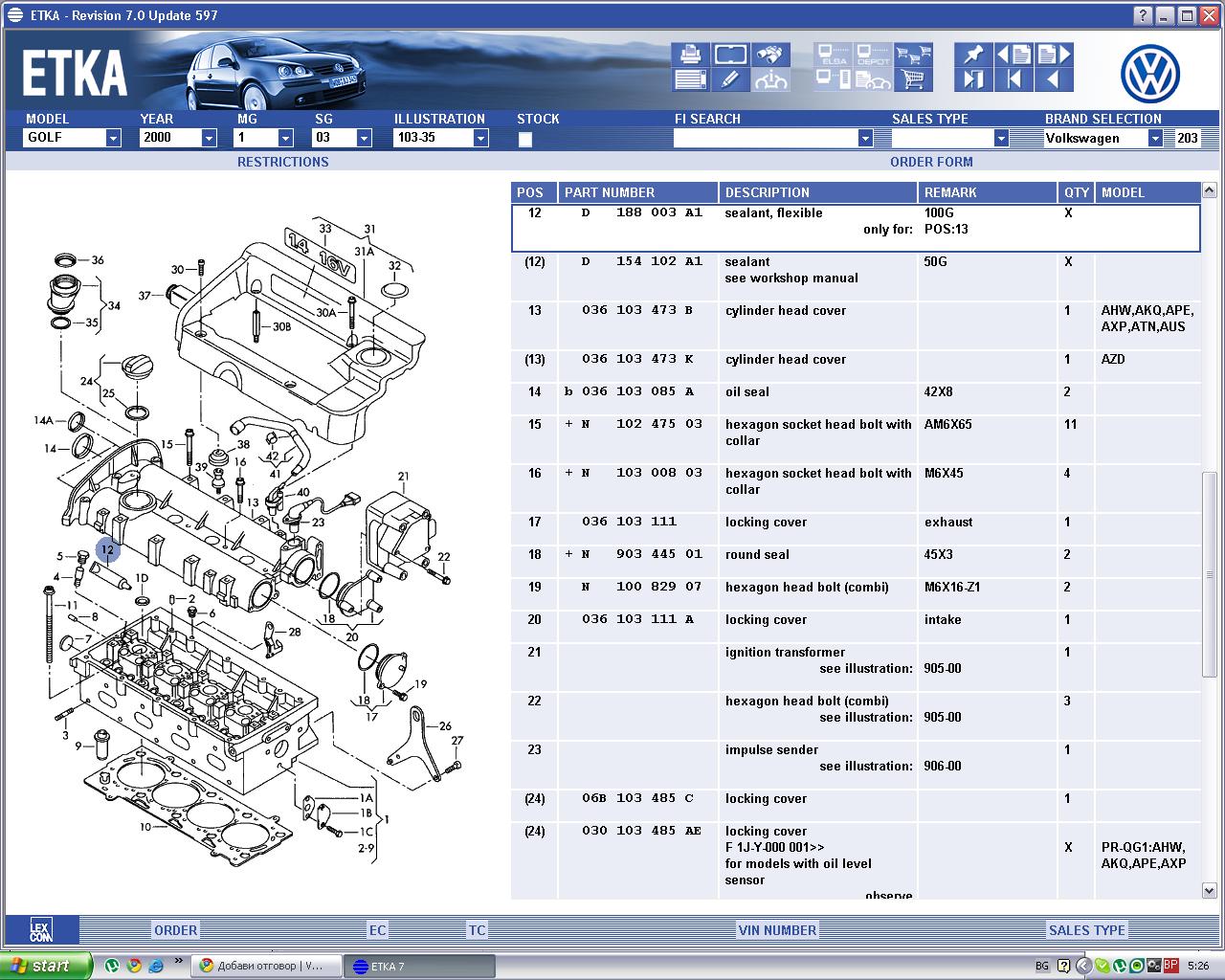Click the pencil edit icon
Screen dimensions: 1225x980
pos(729,80)
